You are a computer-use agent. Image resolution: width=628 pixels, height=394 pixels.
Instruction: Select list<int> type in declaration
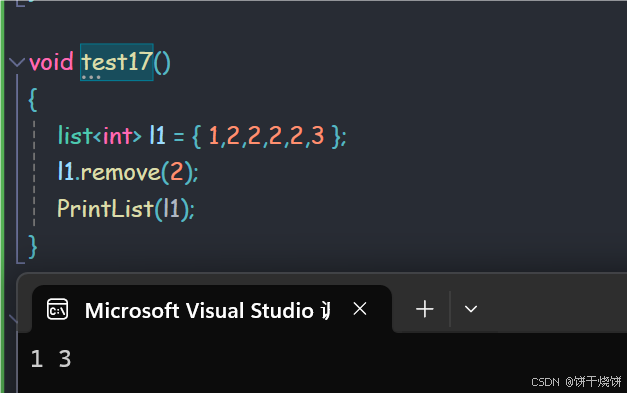100,135
